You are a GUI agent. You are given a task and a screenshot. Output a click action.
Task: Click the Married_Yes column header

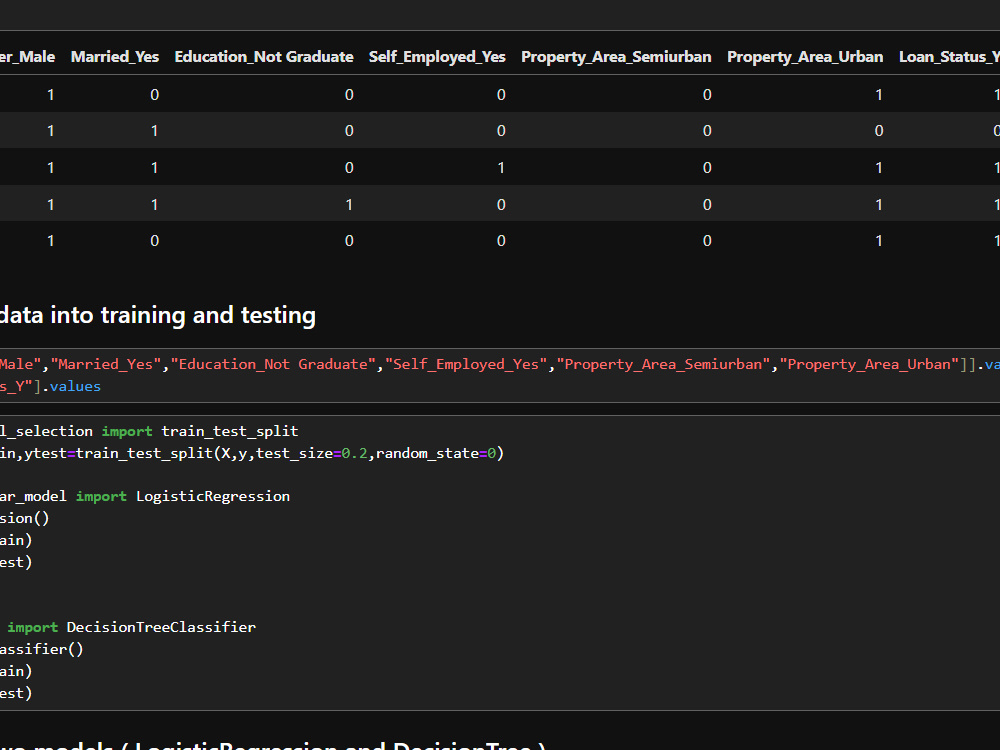[115, 57]
